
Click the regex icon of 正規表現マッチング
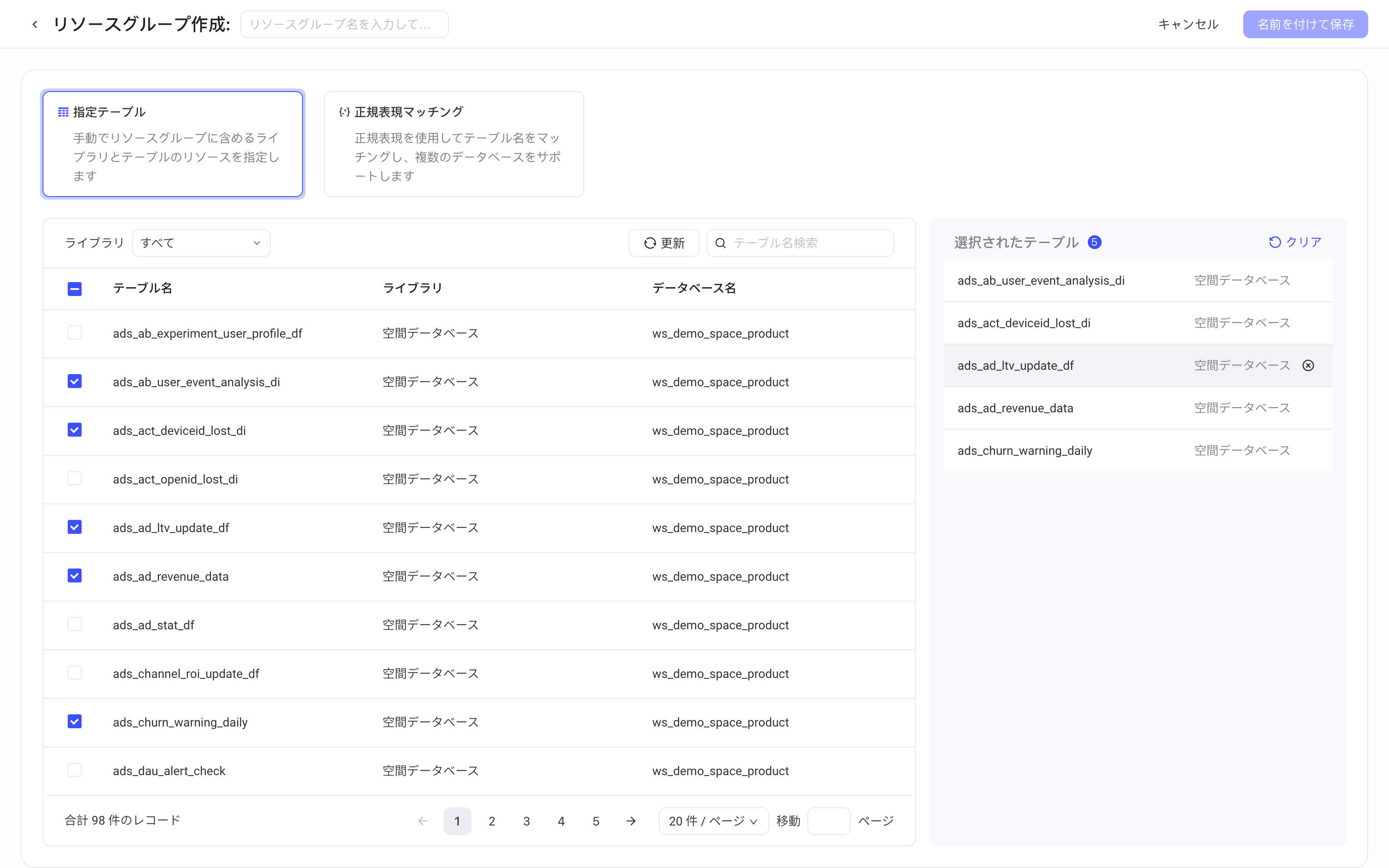pyautogui.click(x=344, y=112)
